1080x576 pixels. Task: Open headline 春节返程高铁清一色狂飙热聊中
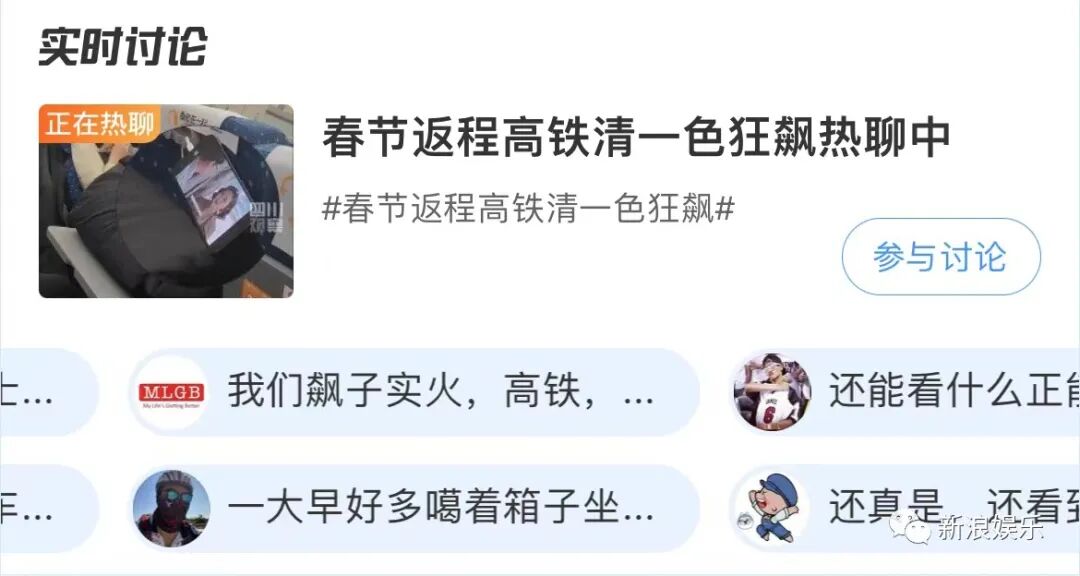point(636,138)
